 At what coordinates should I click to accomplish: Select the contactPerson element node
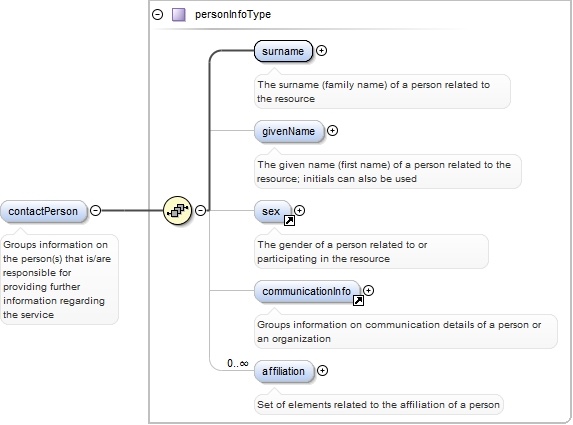click(x=44, y=211)
